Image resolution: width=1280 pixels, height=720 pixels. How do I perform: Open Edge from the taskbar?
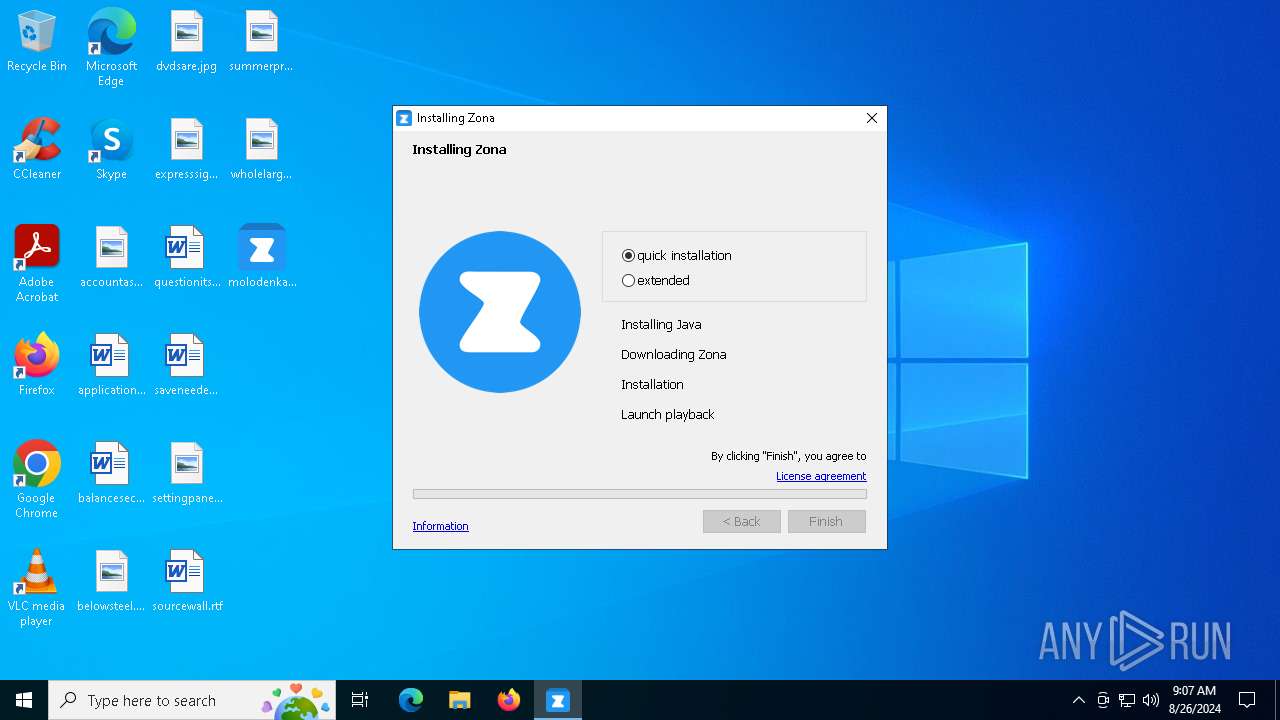coord(411,700)
